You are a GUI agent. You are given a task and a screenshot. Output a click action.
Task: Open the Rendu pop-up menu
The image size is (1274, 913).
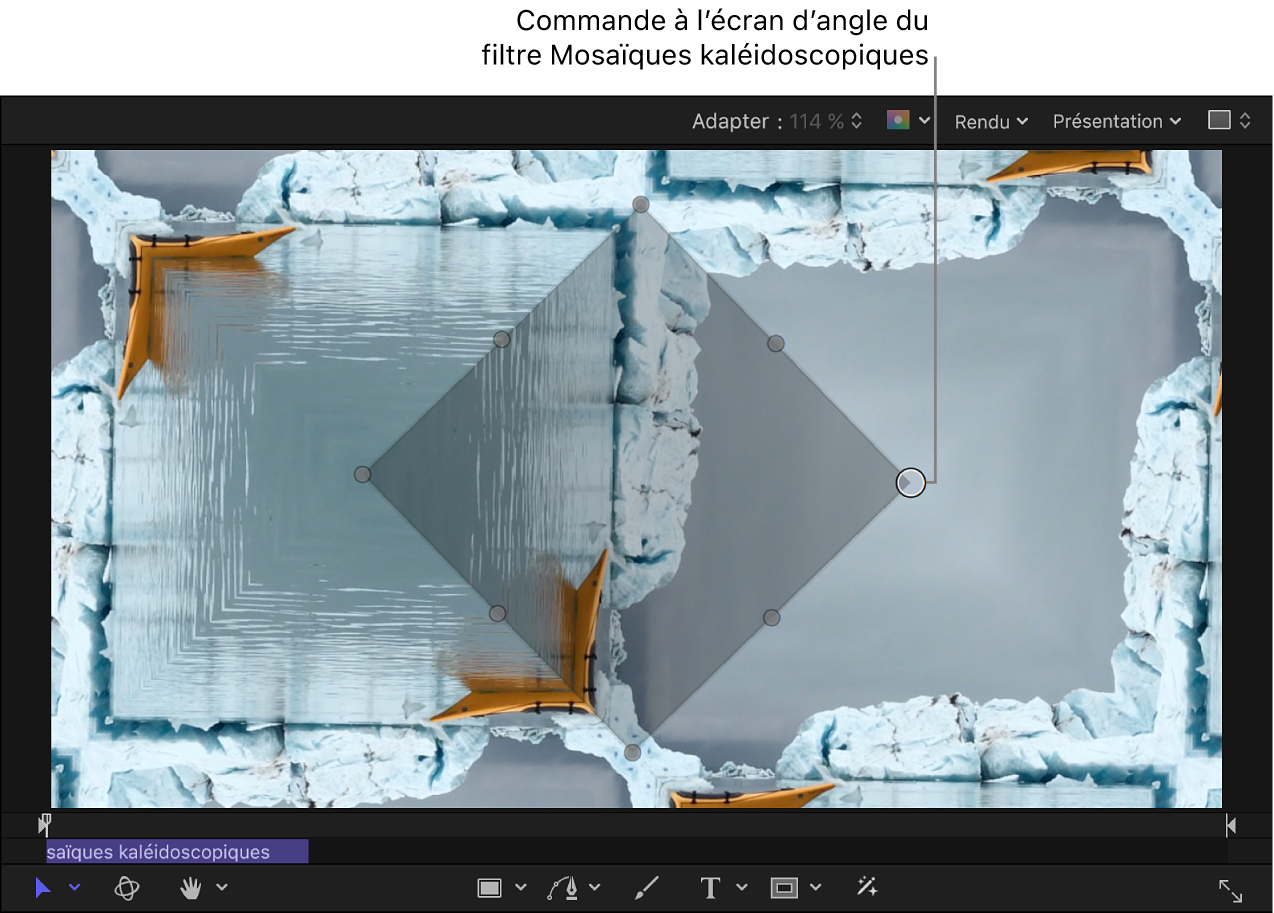pyautogui.click(x=990, y=122)
